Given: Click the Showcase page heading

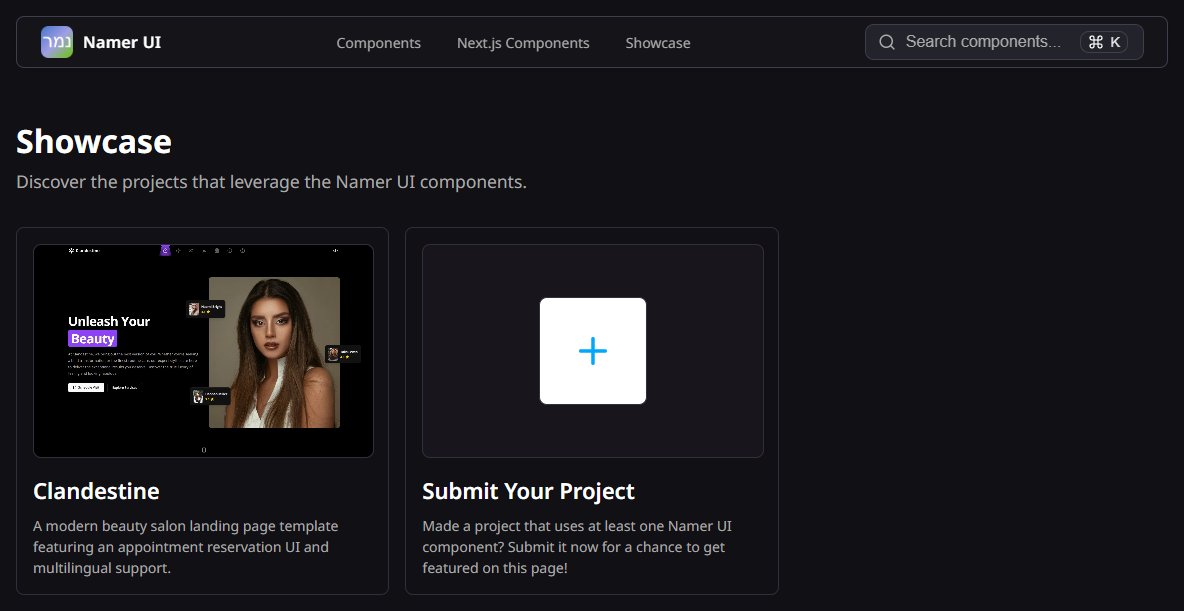Looking at the screenshot, I should pyautogui.click(x=94, y=141).
